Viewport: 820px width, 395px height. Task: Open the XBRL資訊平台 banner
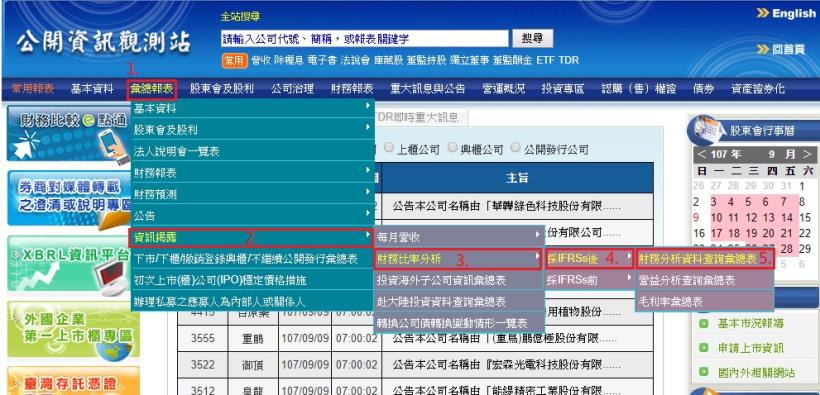coord(69,264)
